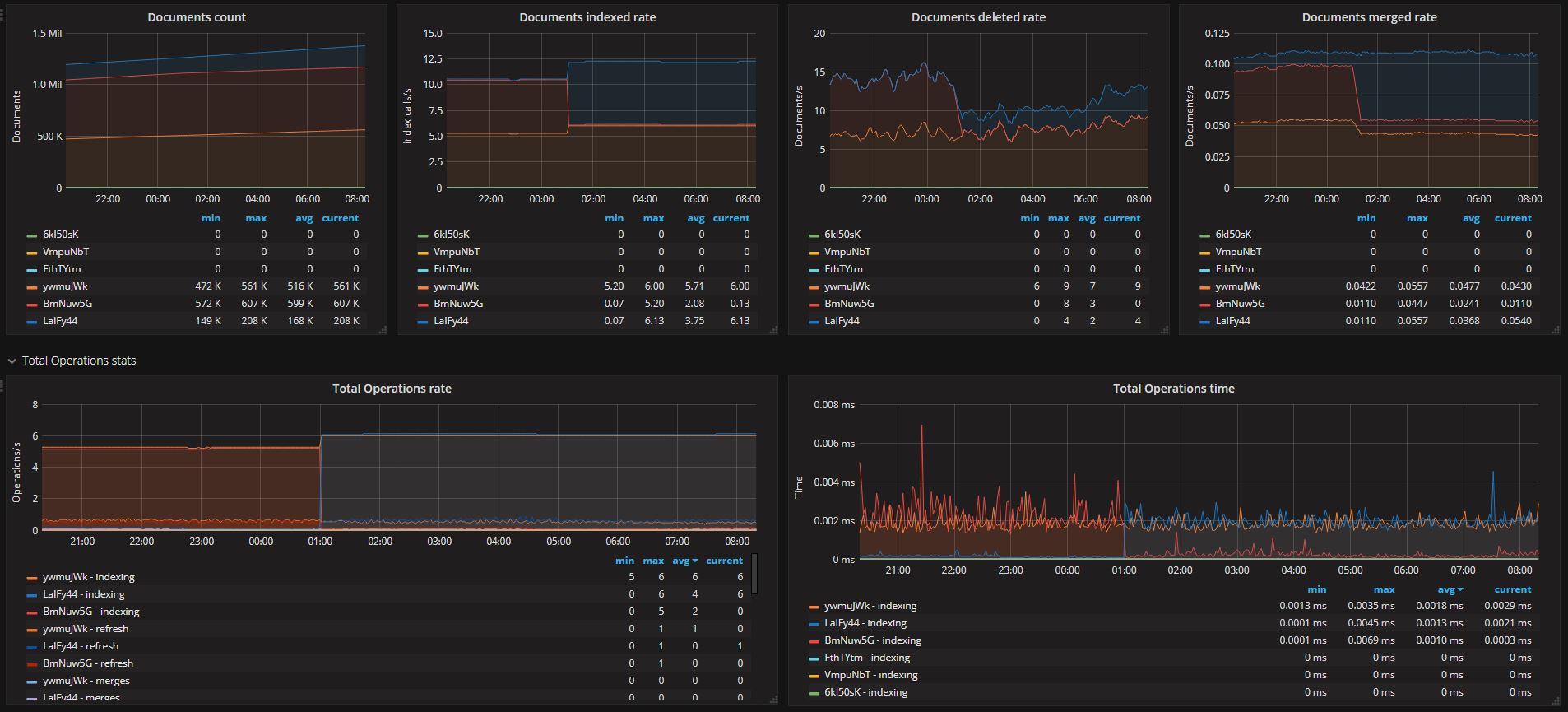Image resolution: width=1568 pixels, height=712 pixels.
Task: Toggle 6kl50sK series in Documents deleted rate legend
Action: coord(842,235)
